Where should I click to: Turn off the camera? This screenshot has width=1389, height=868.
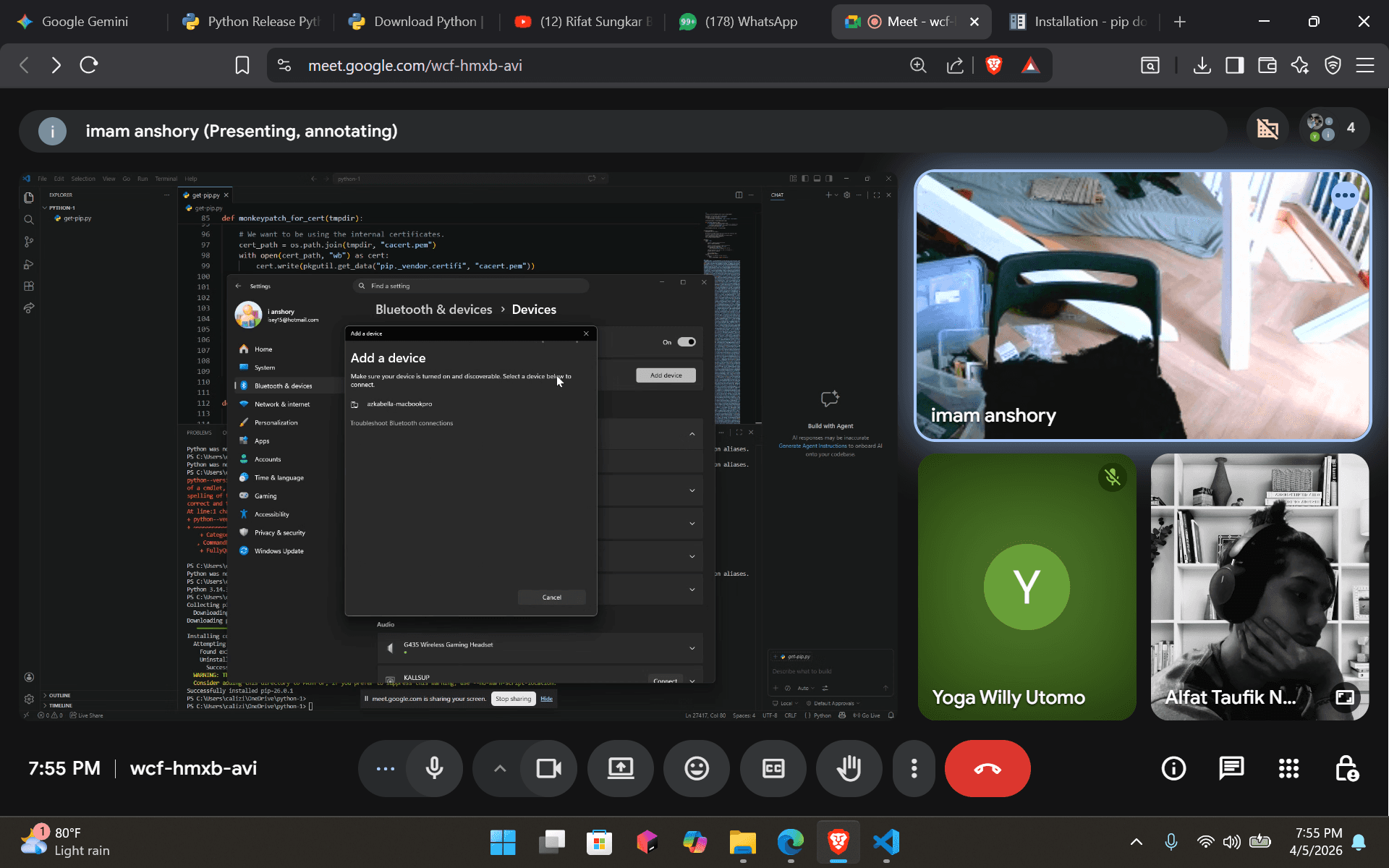tap(548, 768)
